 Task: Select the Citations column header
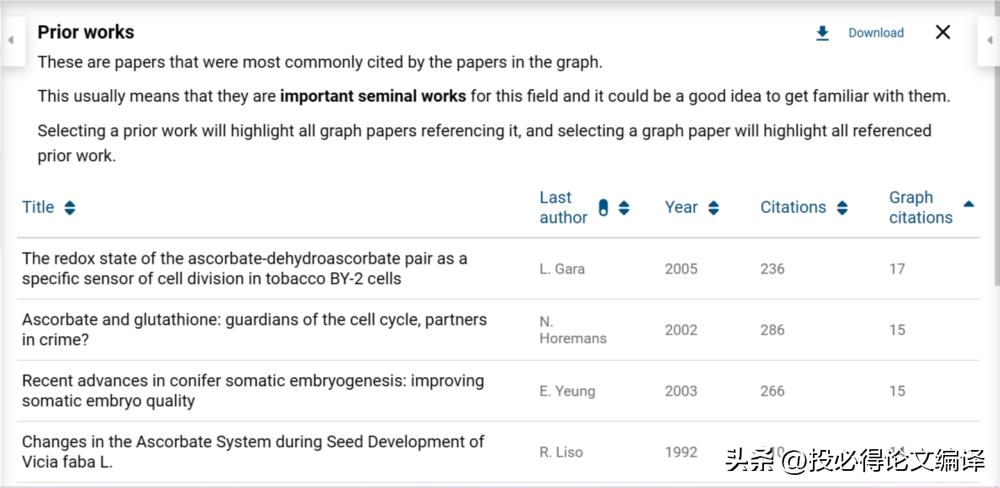(793, 207)
